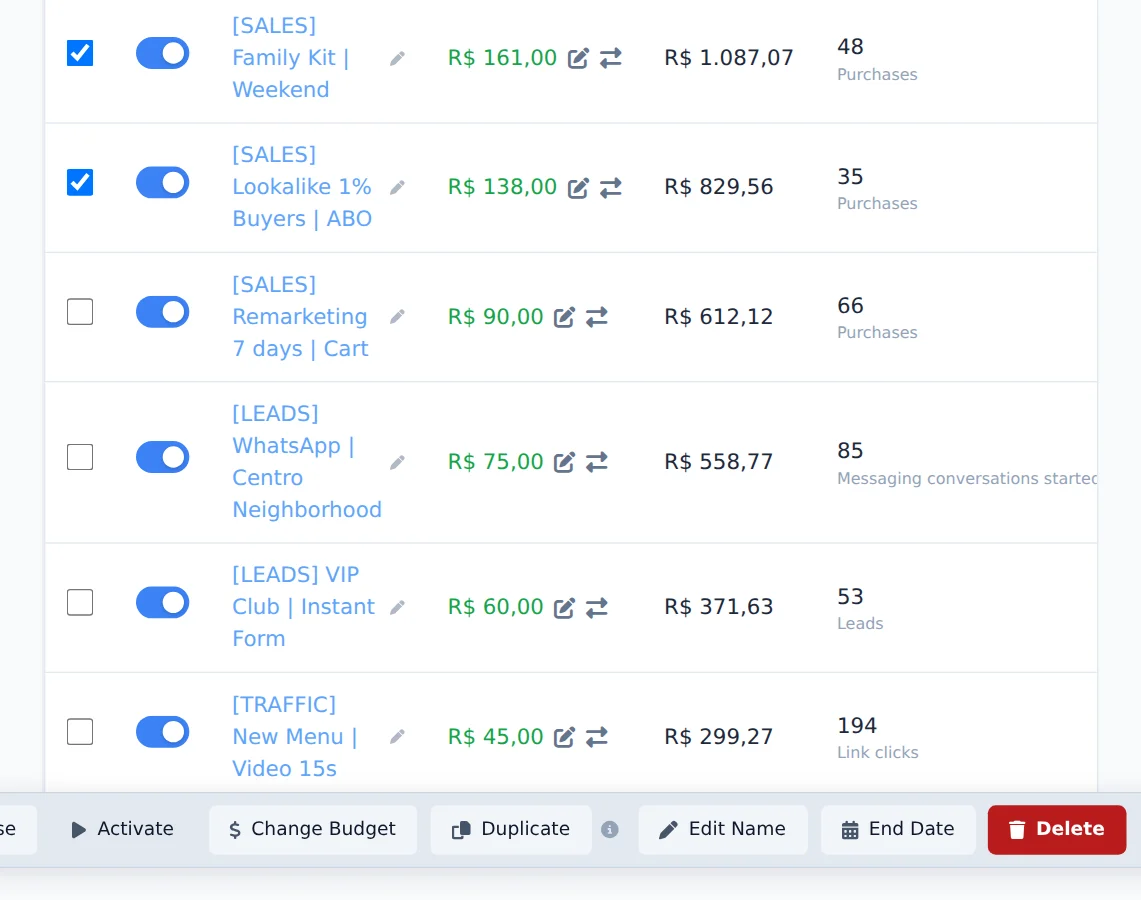Image resolution: width=1141 pixels, height=900 pixels.
Task: Open Change Budget for selected campaigns
Action: tap(313, 829)
